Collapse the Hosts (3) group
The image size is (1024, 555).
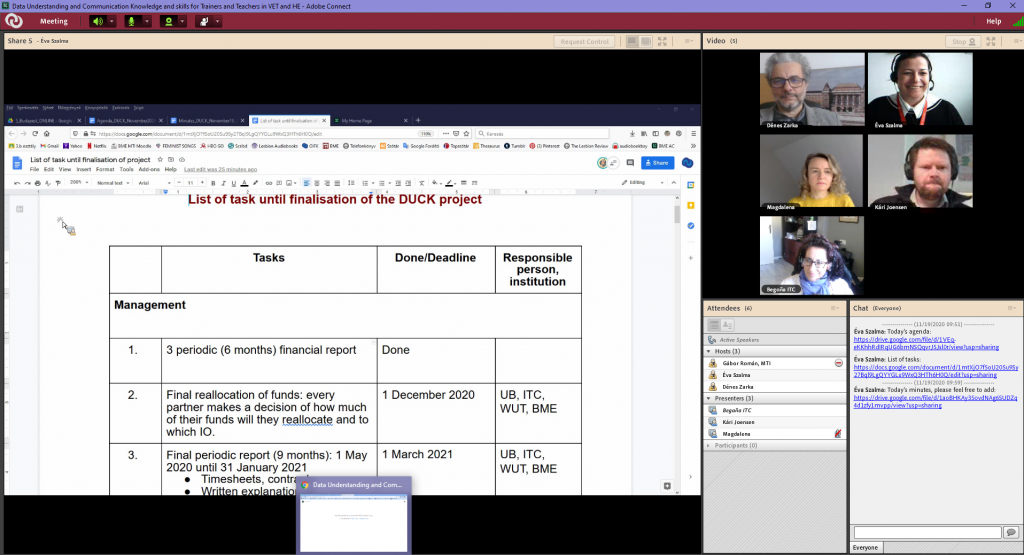click(709, 351)
